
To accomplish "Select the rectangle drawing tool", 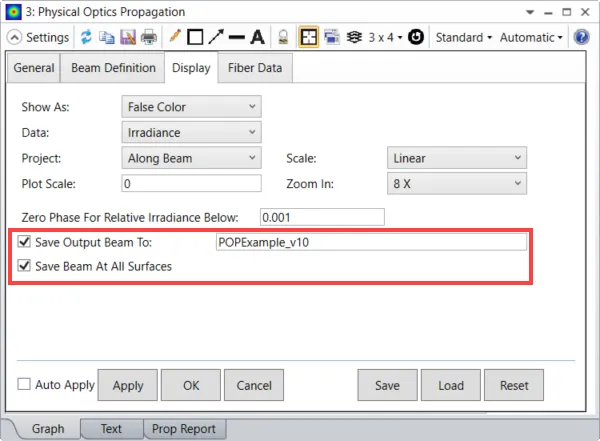I will click(195, 37).
